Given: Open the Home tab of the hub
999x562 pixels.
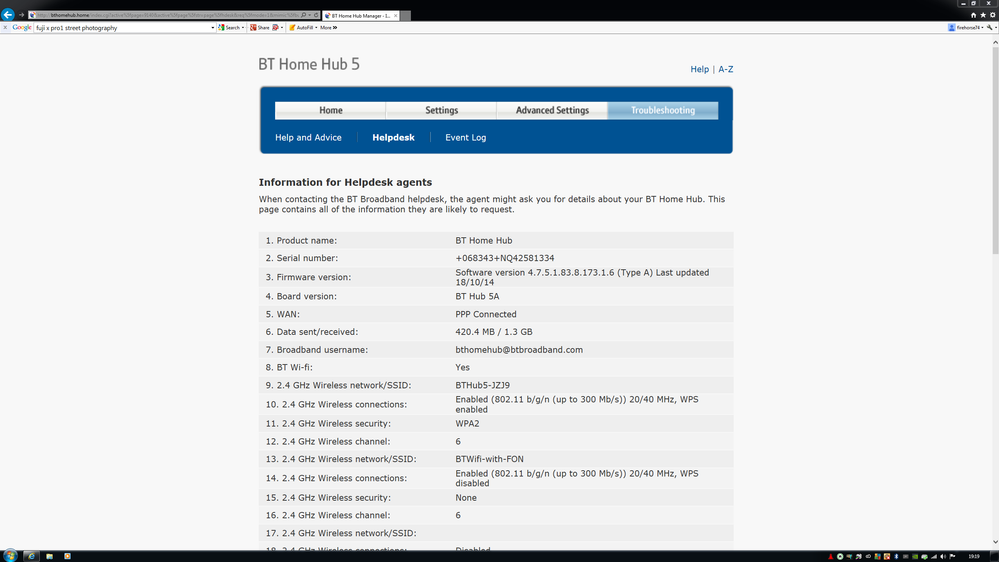Looking at the screenshot, I should pyautogui.click(x=331, y=110).
